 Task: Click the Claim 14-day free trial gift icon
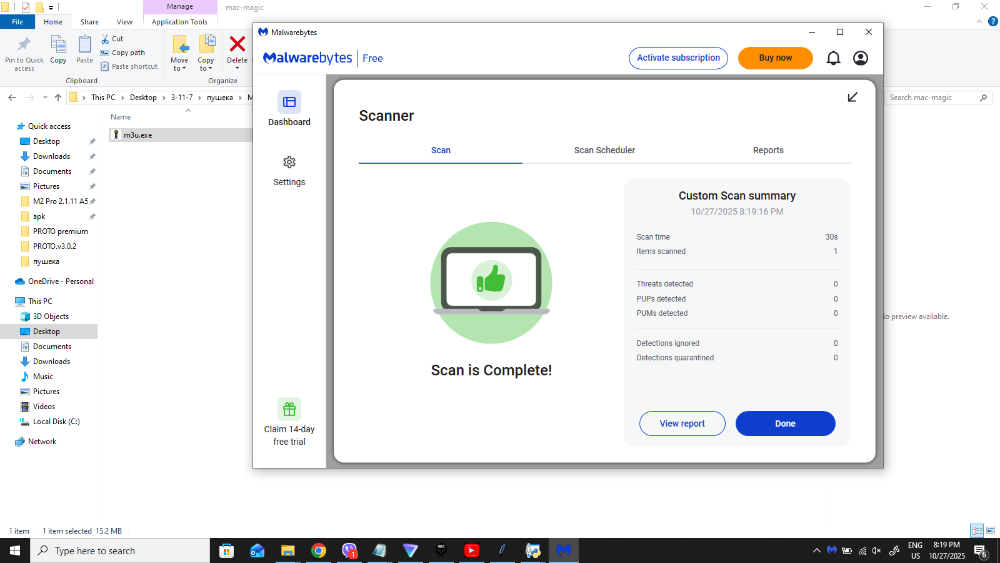click(289, 409)
